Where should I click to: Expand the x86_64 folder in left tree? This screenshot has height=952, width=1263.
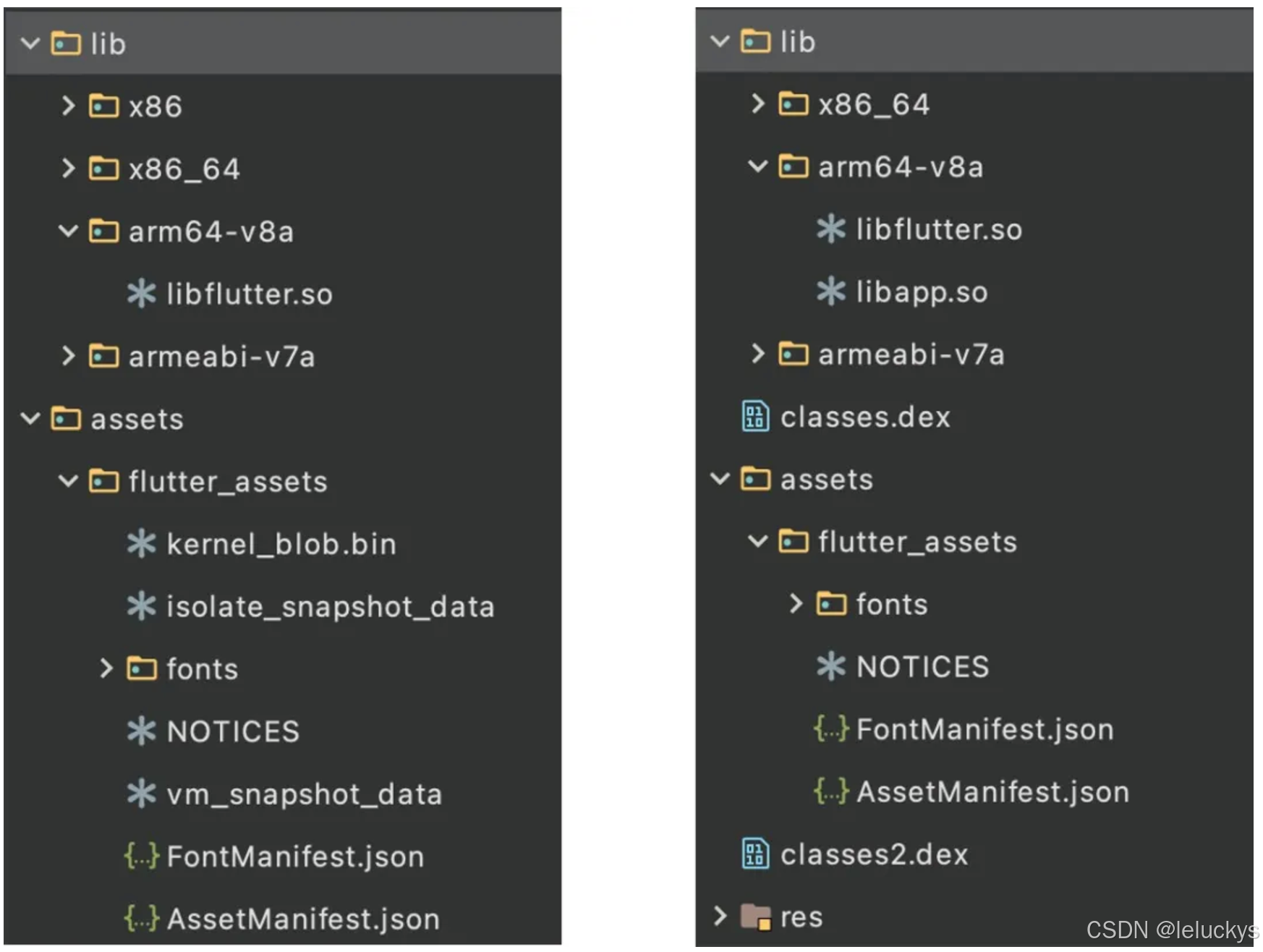69,169
